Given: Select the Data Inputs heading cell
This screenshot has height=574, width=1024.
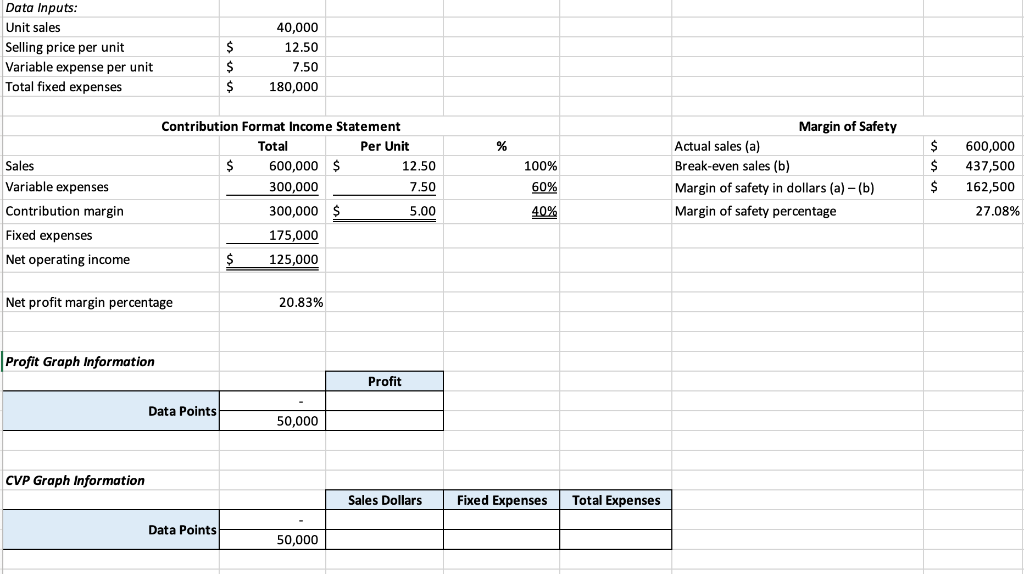Looking at the screenshot, I should pos(41,8).
